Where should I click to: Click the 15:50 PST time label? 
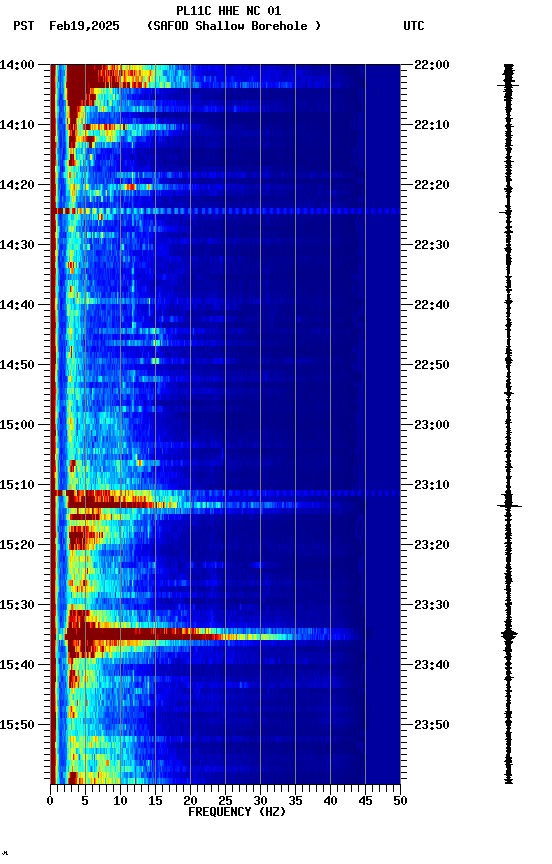[17, 725]
